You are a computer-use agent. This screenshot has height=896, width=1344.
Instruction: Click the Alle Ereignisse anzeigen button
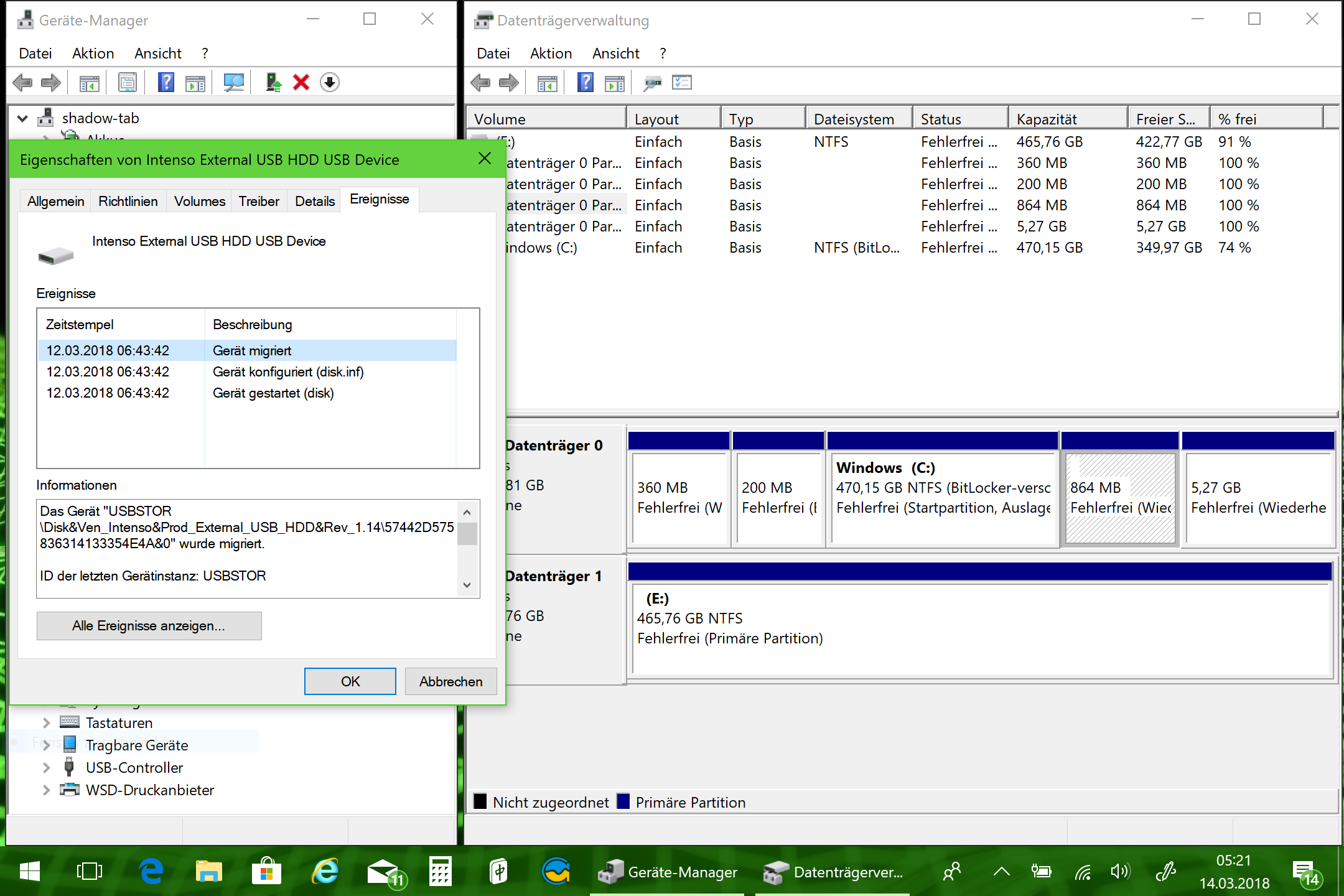[149, 625]
